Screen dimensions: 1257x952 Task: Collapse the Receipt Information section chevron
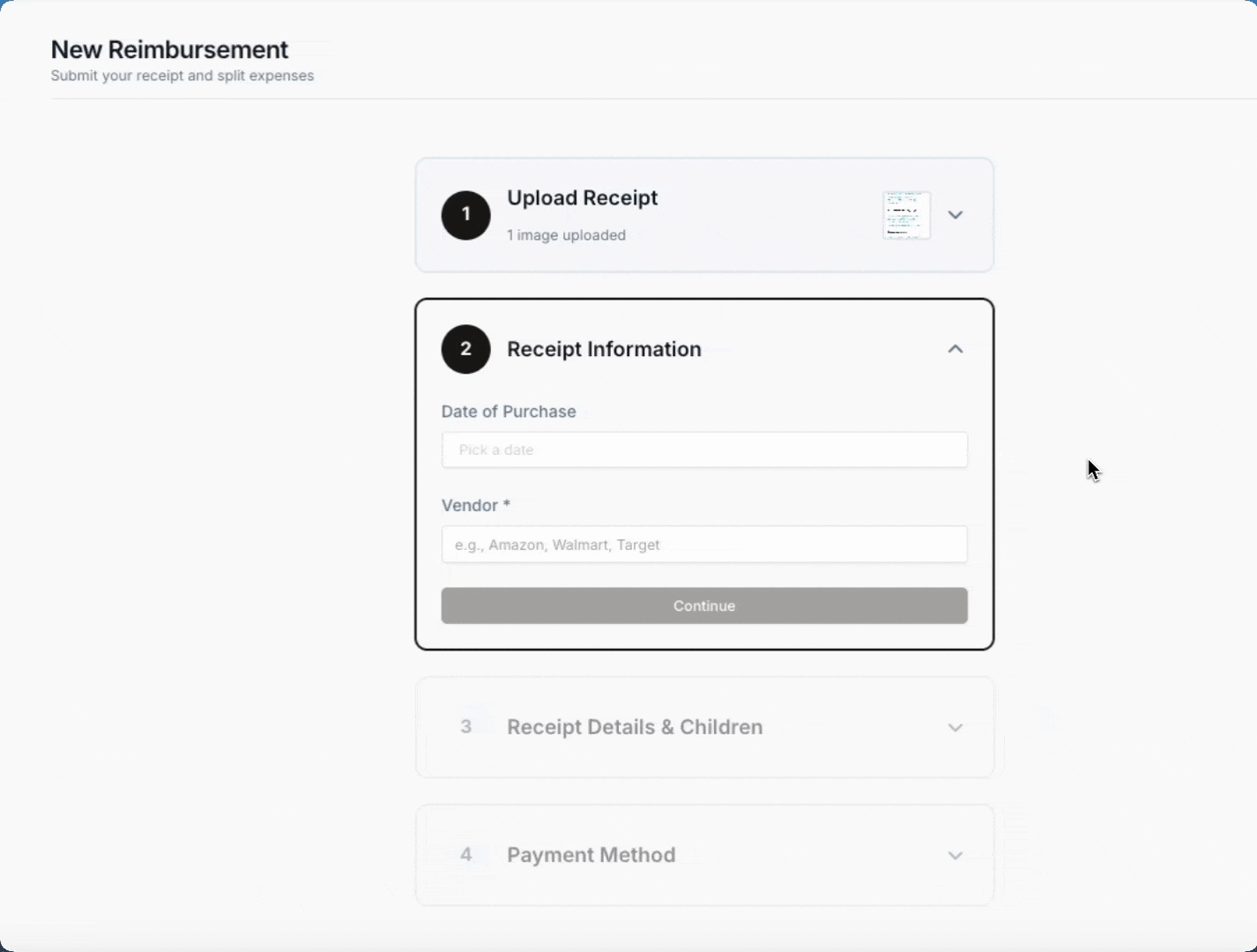[x=955, y=349]
